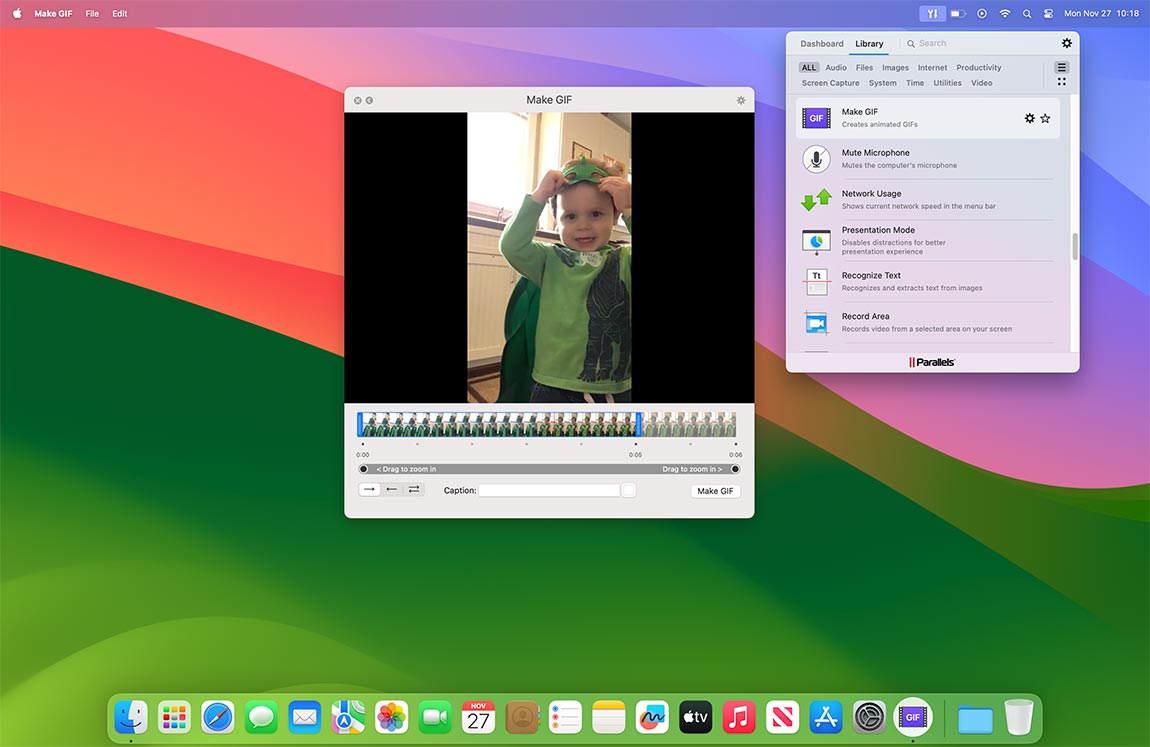Favorite the Make GIF tool via star
The image size is (1150, 747).
point(1045,118)
